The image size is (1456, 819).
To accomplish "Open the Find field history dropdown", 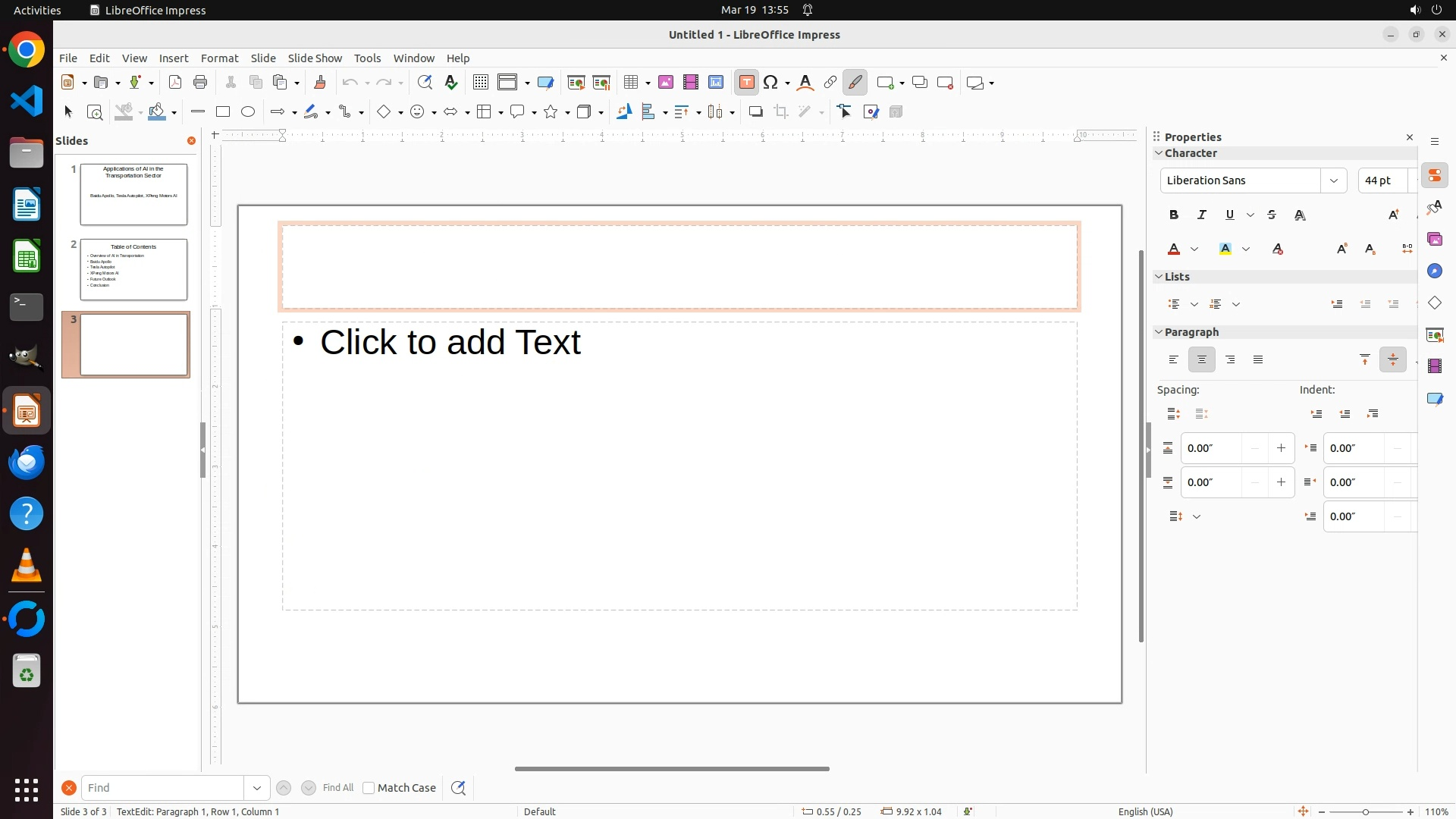I will click(257, 788).
